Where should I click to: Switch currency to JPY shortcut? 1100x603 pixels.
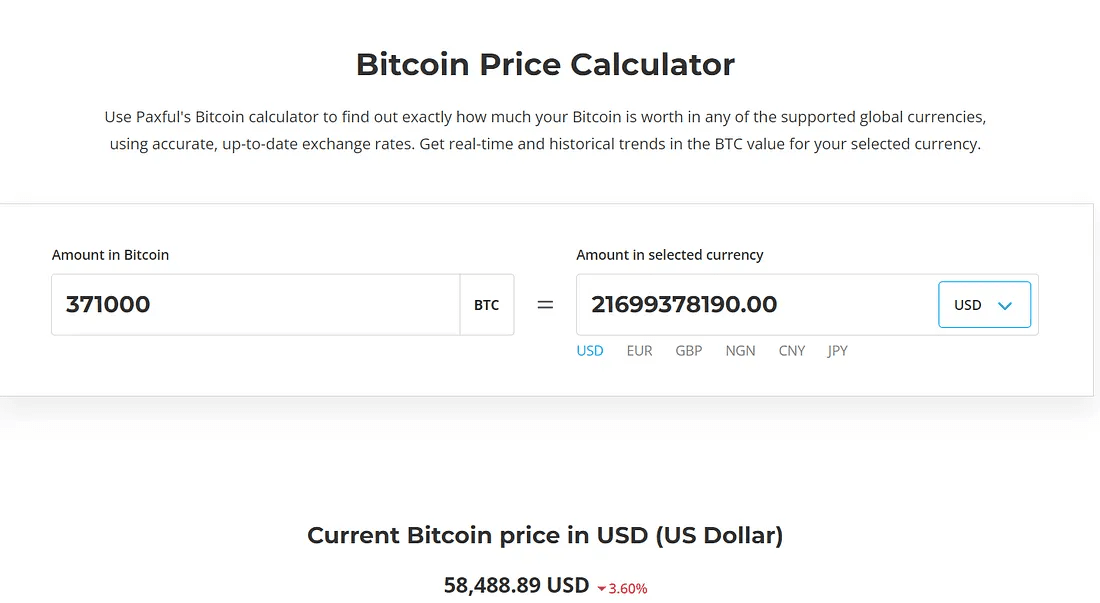coord(837,351)
